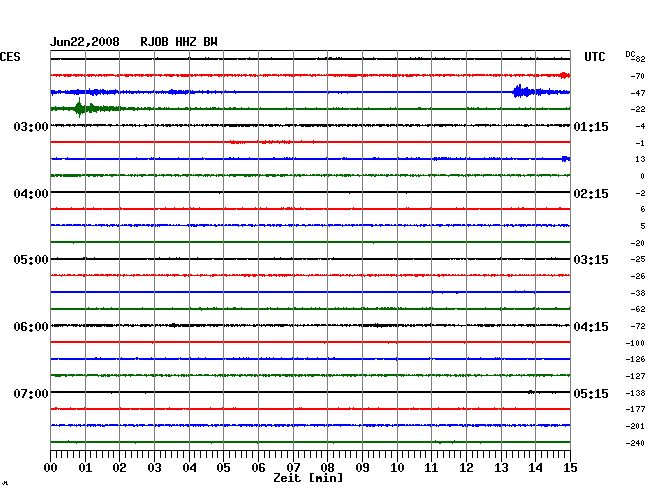This screenshot has height=494, width=650.
Task: Click the date label Jun22,2008
Action: (85, 42)
